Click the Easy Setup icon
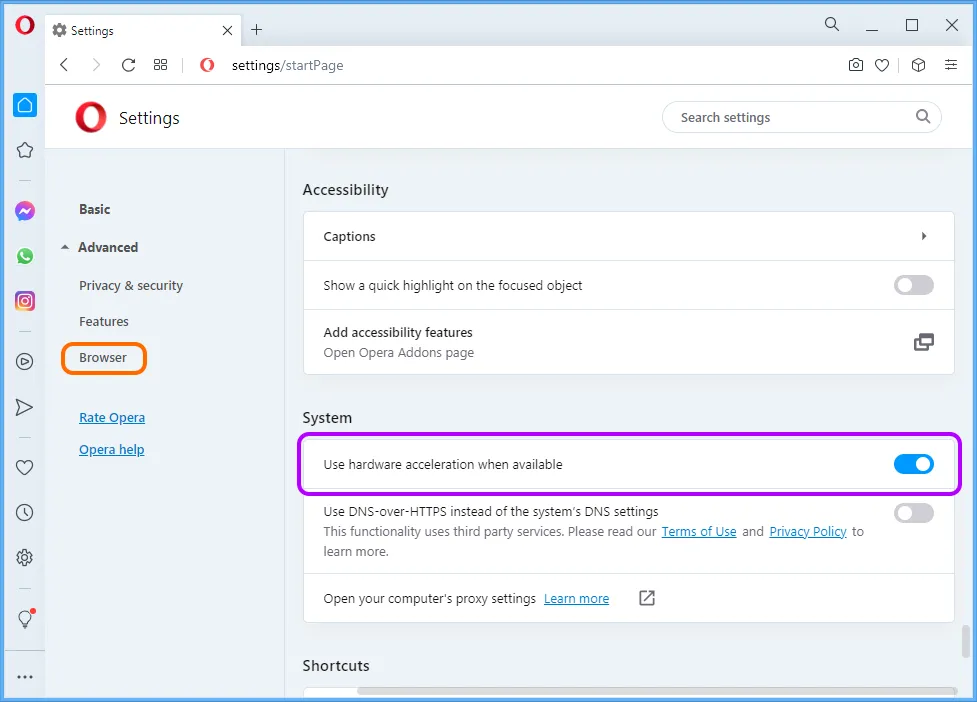The height and width of the screenshot is (702, 977). [x=951, y=65]
